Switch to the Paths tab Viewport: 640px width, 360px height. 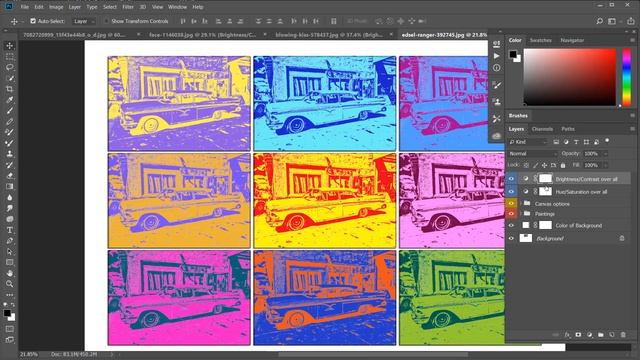[568, 129]
